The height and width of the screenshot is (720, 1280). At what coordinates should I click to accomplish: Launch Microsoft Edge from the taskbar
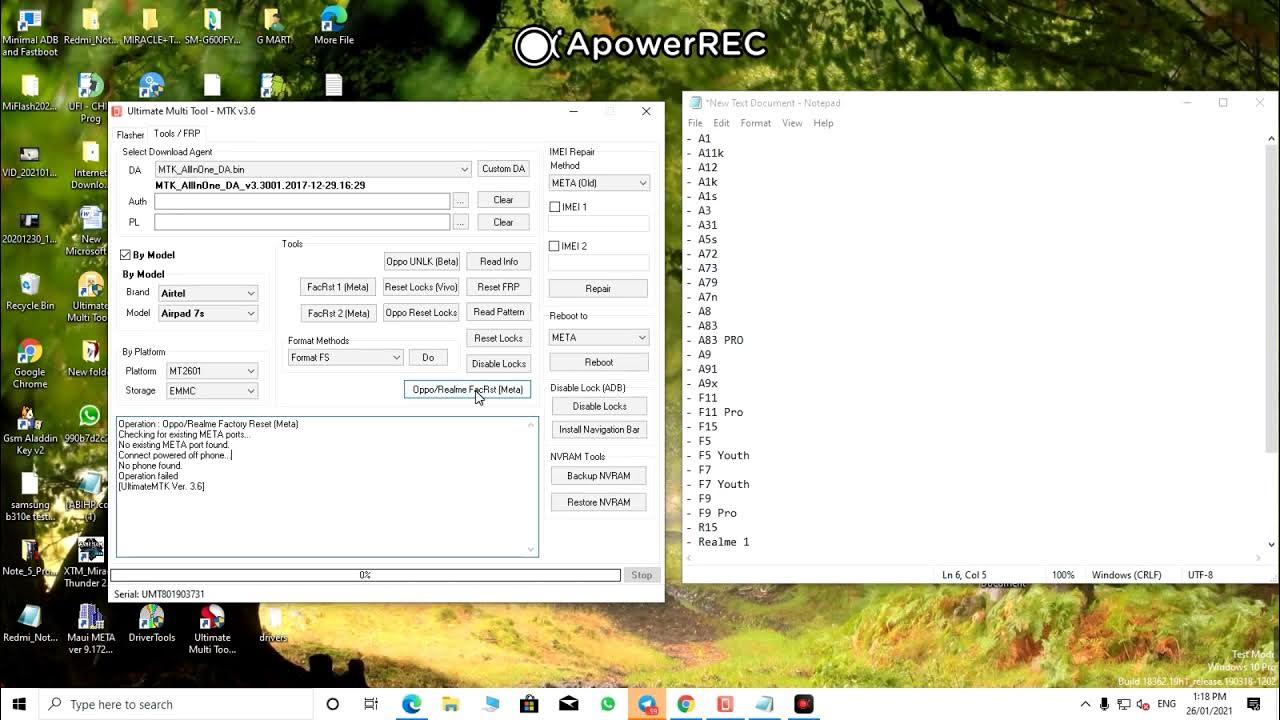point(411,704)
